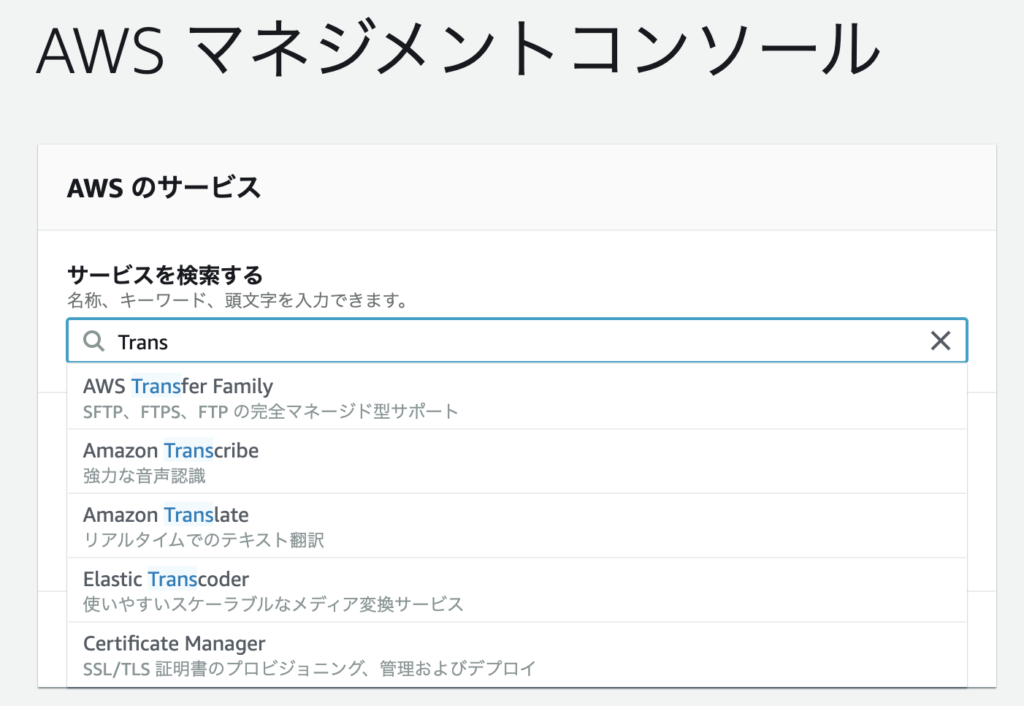Open Amazon Transcribe search result
Viewport: 1024px width, 706px height.
click(517, 462)
